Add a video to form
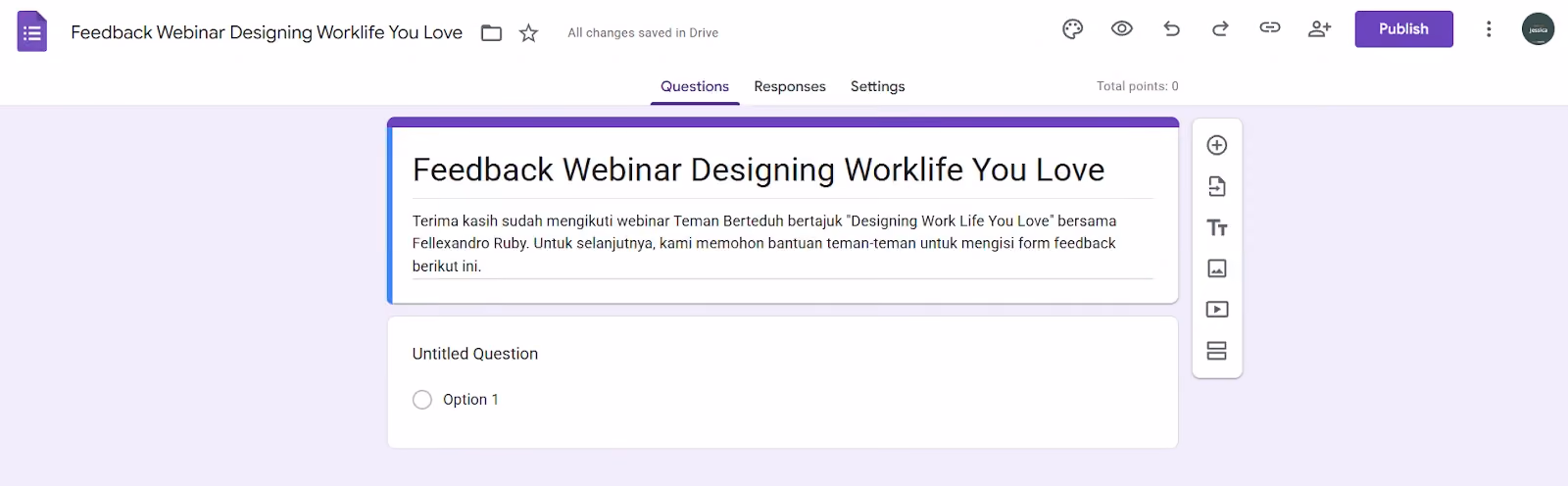 [x=1217, y=310]
